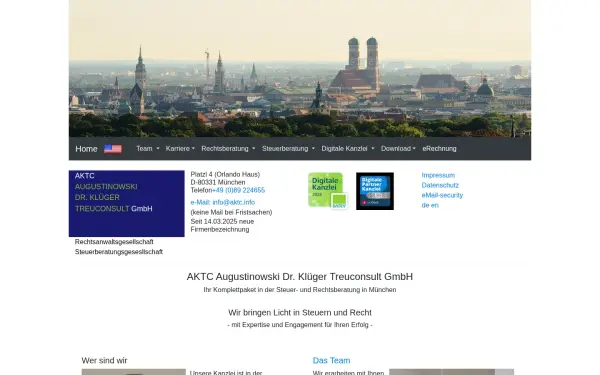
Task: Click the Munich skyline banner image
Action: [300, 68]
